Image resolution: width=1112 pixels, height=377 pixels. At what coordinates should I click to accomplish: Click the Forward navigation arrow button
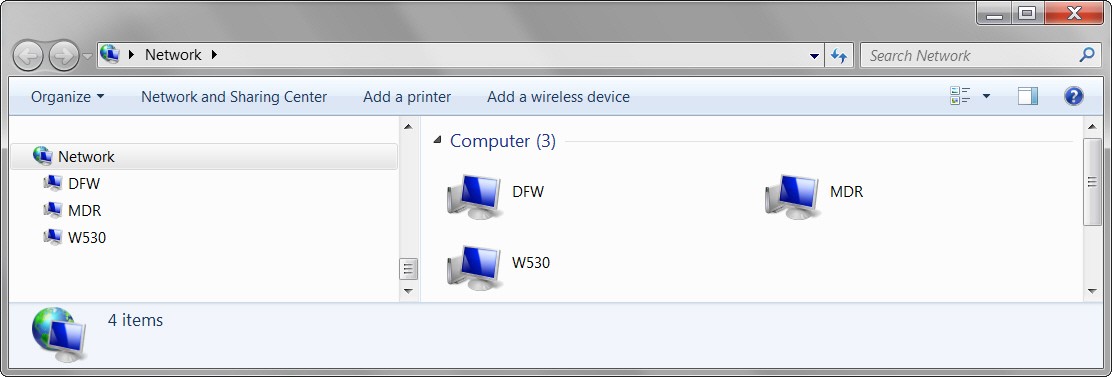63,55
